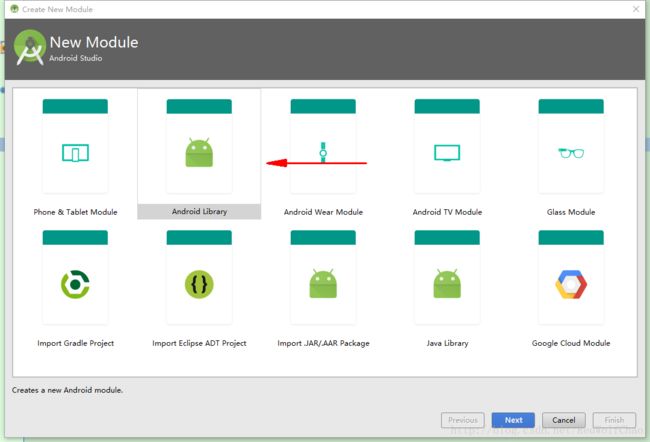Close the Create New Module window
Screen dimensions: 650x442
[x=636, y=9]
